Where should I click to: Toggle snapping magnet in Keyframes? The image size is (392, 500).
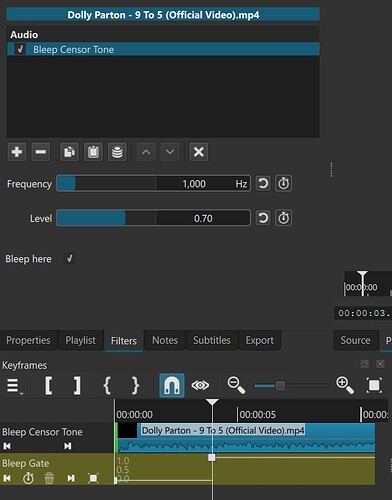172,385
